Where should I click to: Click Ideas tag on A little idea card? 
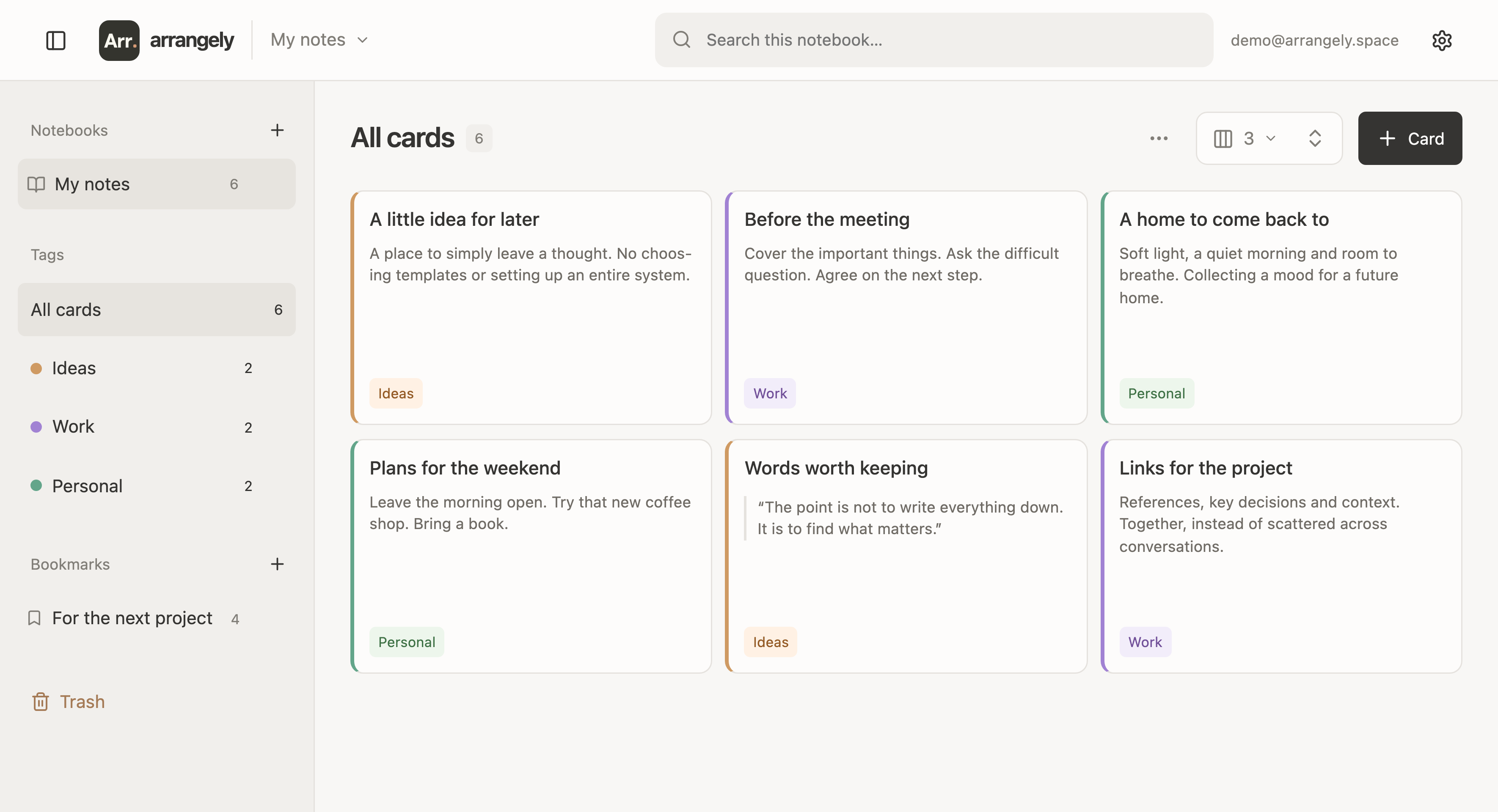[396, 393]
